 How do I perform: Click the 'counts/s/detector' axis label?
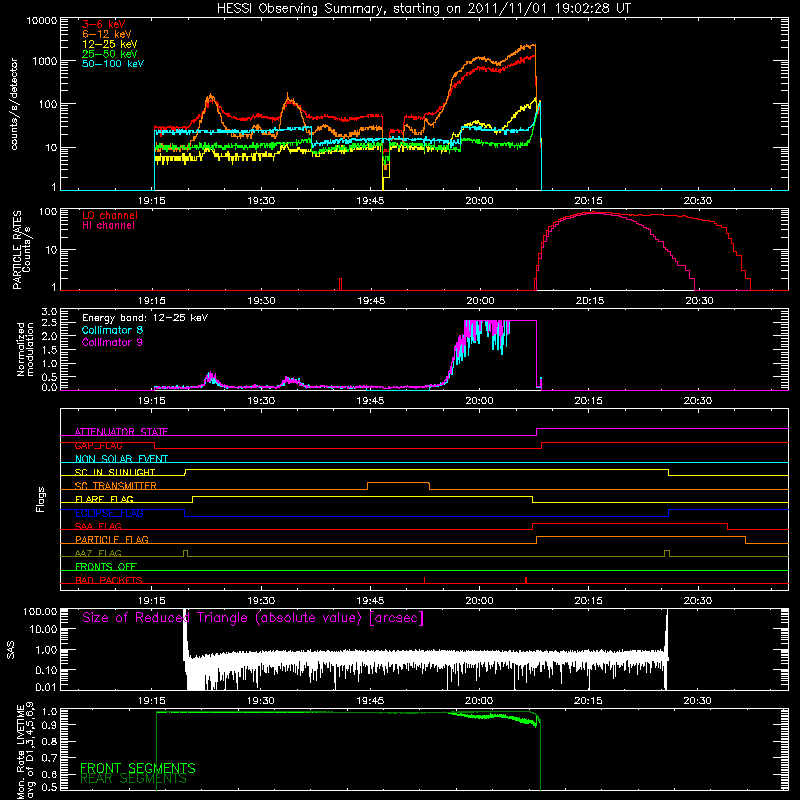(x=14, y=104)
